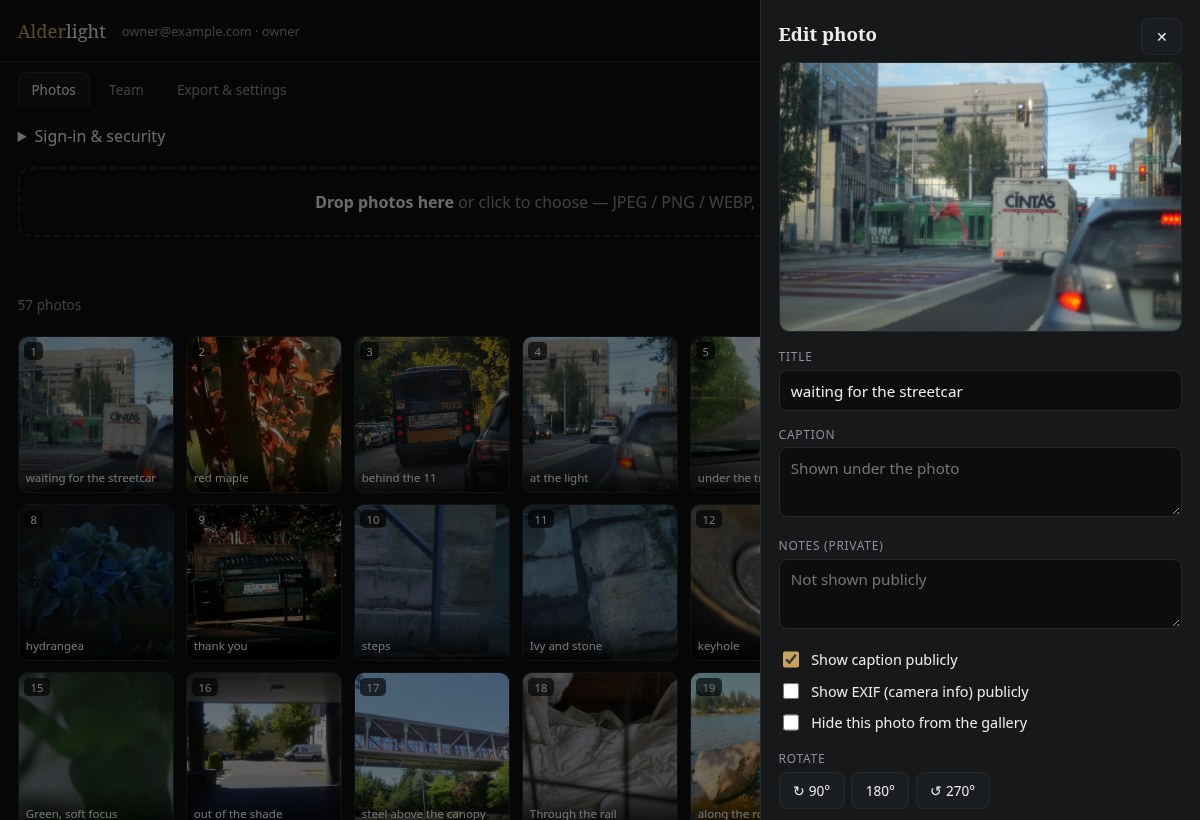The image size is (1200, 820).
Task: Expand the Sign-in & security section
Action: [x=92, y=136]
